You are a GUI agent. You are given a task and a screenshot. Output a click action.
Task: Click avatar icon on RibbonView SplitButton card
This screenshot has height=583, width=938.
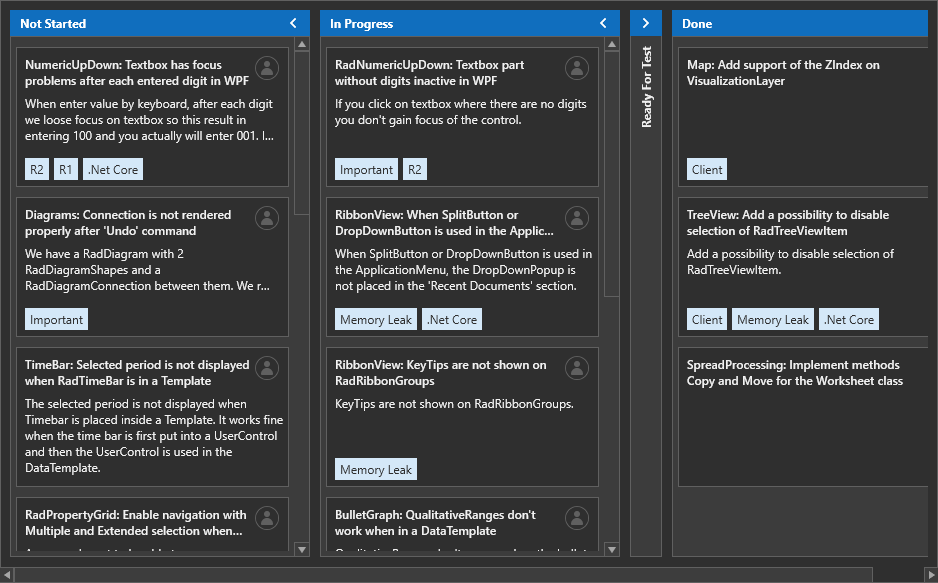[577, 218]
